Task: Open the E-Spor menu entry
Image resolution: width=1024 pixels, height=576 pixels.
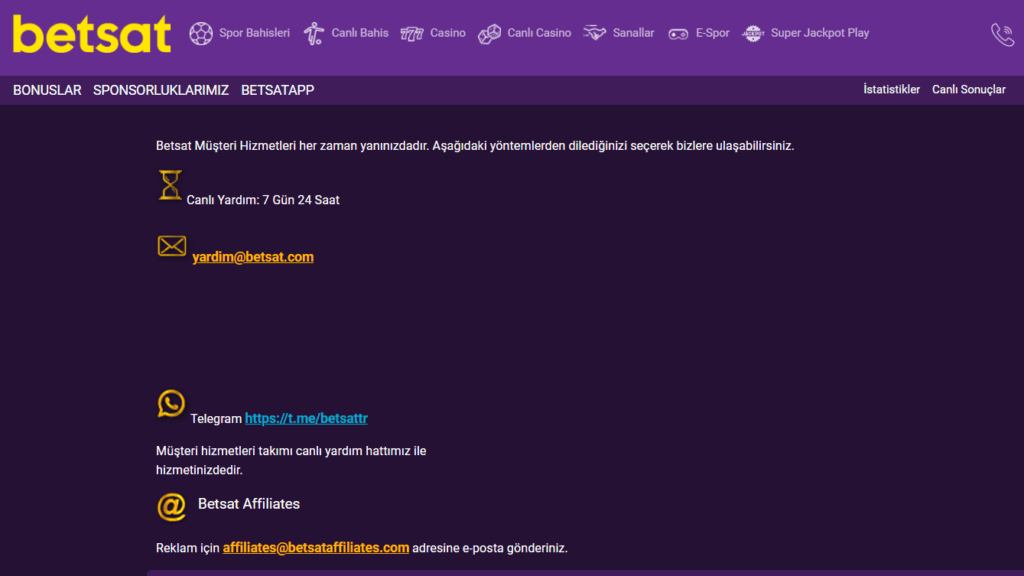Action: tap(712, 33)
